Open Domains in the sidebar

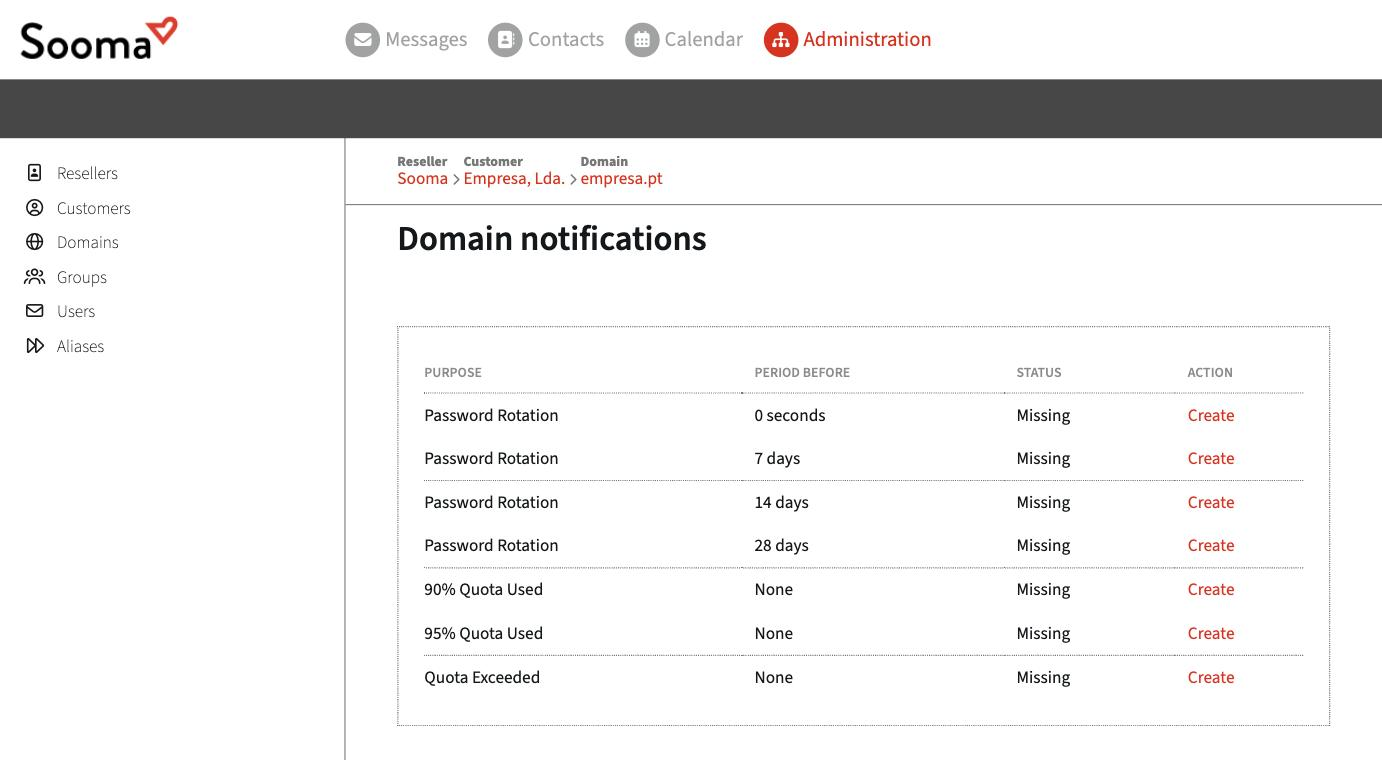pos(87,242)
